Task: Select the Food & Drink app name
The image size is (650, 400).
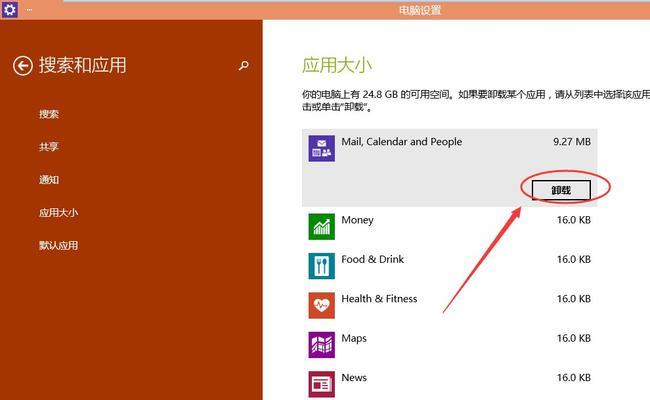Action: pos(372,259)
